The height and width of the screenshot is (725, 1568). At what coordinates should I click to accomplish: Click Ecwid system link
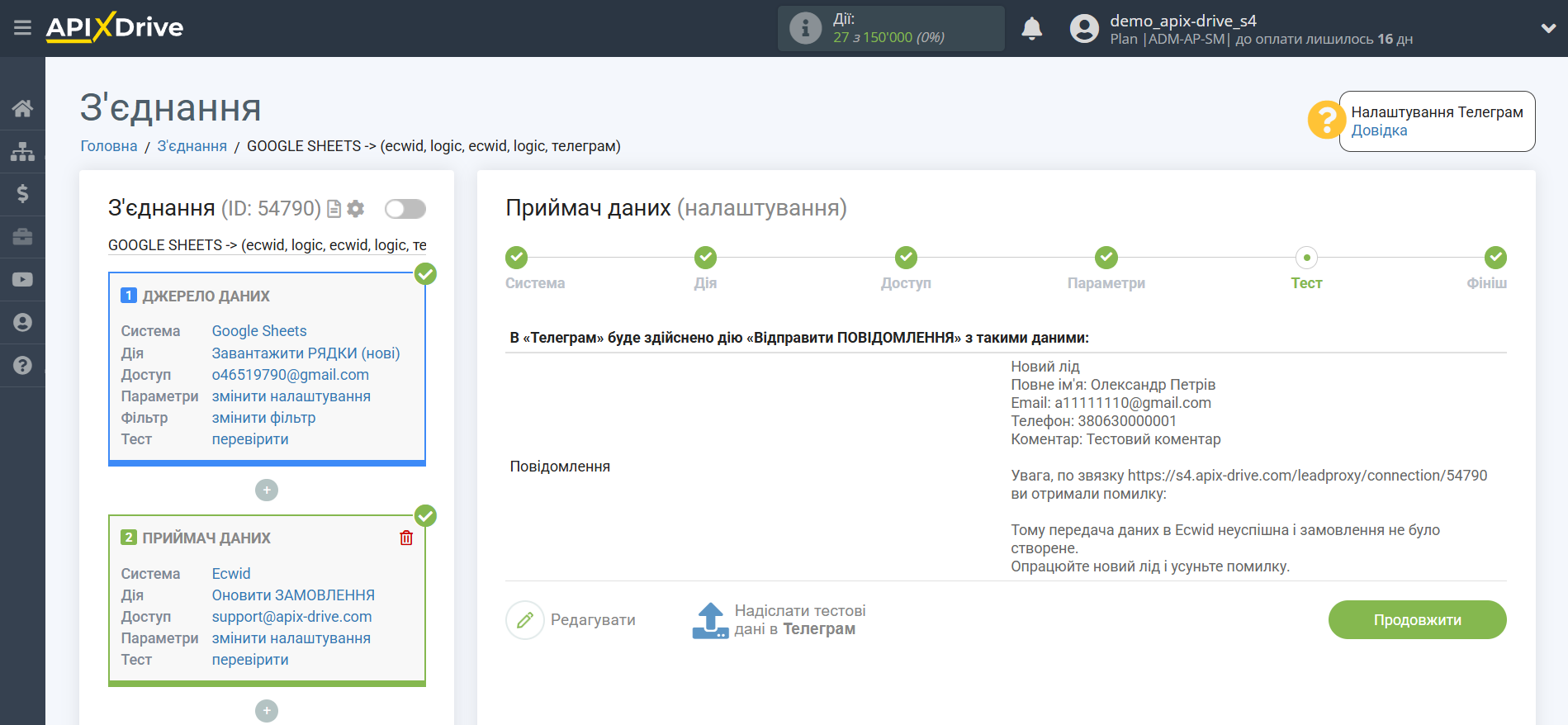231,574
